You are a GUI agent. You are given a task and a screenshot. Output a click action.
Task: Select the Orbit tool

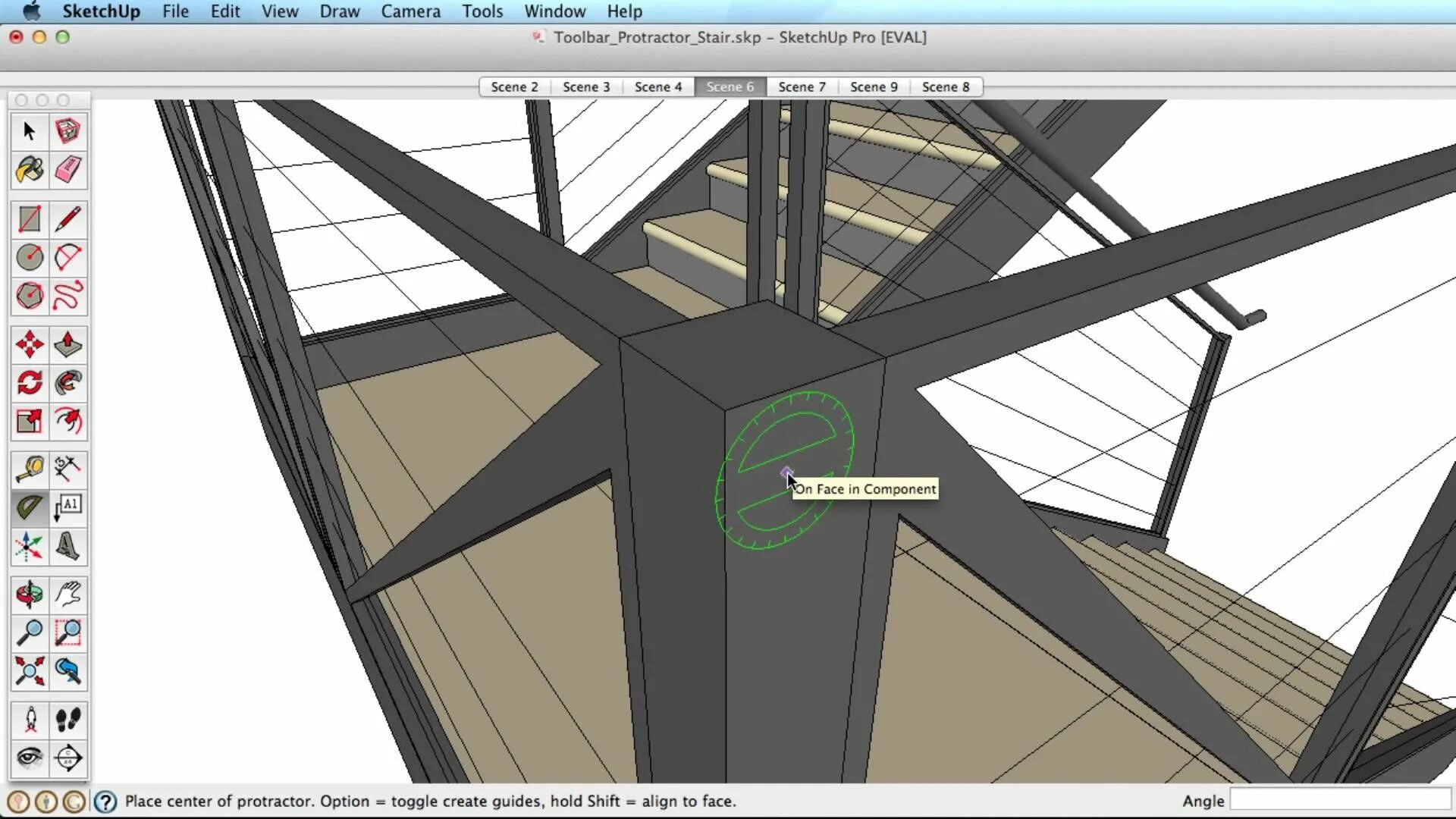click(30, 595)
